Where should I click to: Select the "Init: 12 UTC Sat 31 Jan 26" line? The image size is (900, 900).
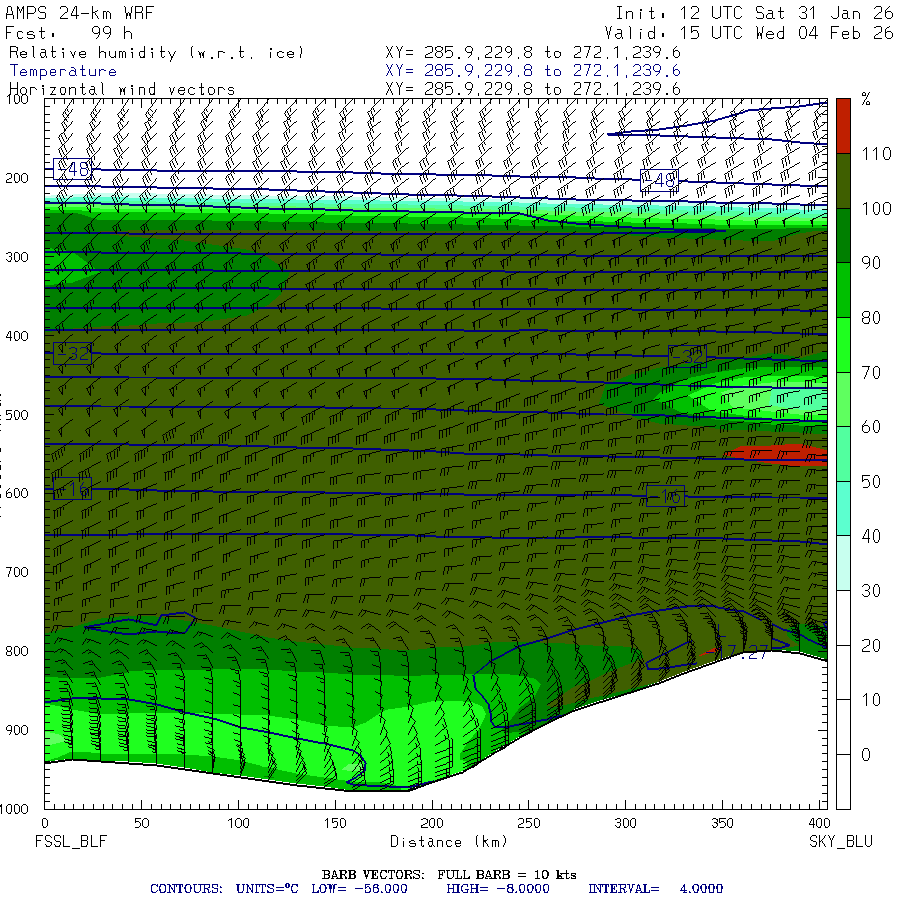point(754,13)
